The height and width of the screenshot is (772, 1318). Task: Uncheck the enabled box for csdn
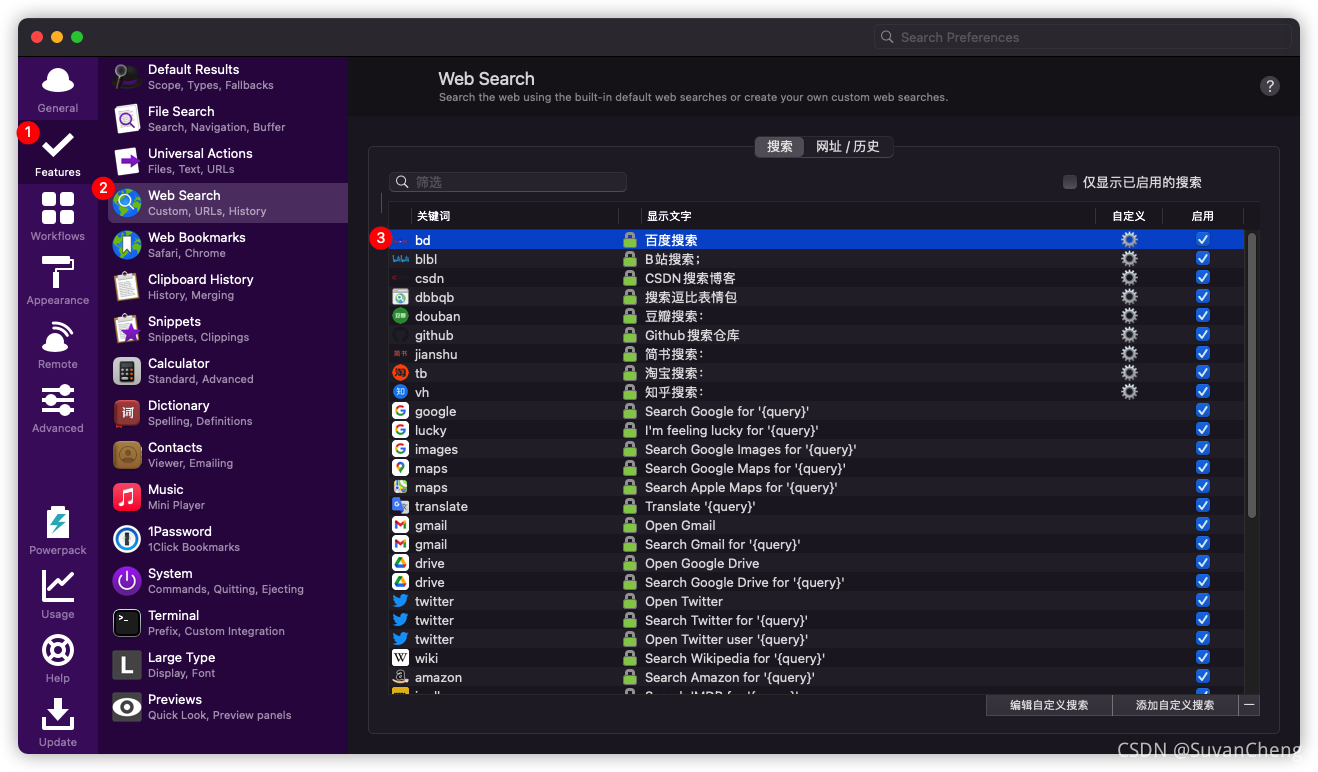pos(1203,278)
